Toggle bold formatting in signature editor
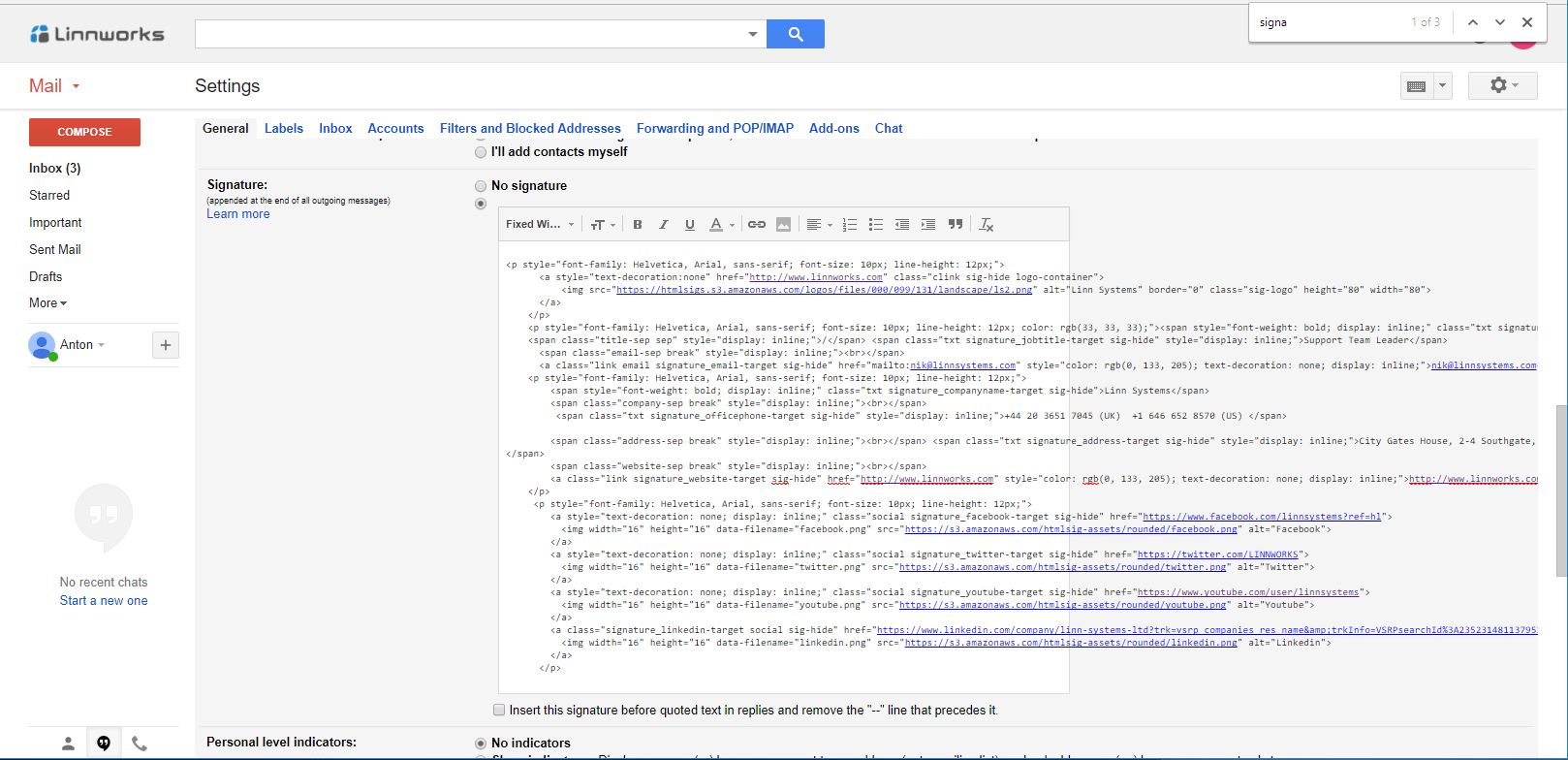 pos(638,224)
